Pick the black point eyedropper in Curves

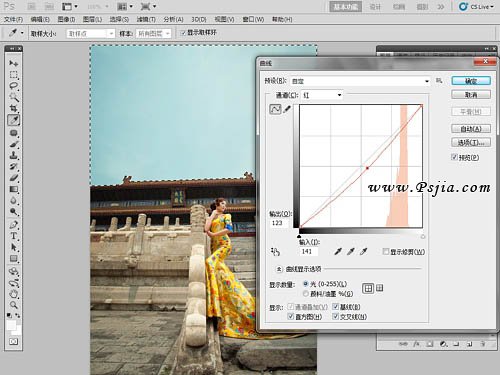pos(338,251)
